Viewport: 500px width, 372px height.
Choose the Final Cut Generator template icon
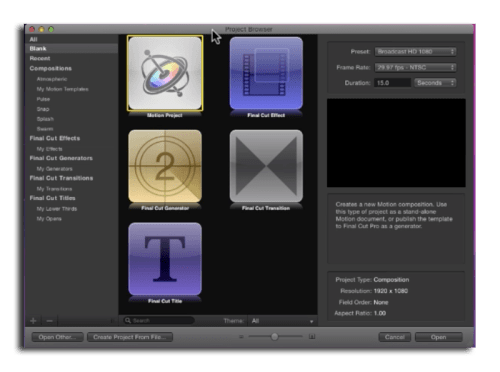(165, 166)
